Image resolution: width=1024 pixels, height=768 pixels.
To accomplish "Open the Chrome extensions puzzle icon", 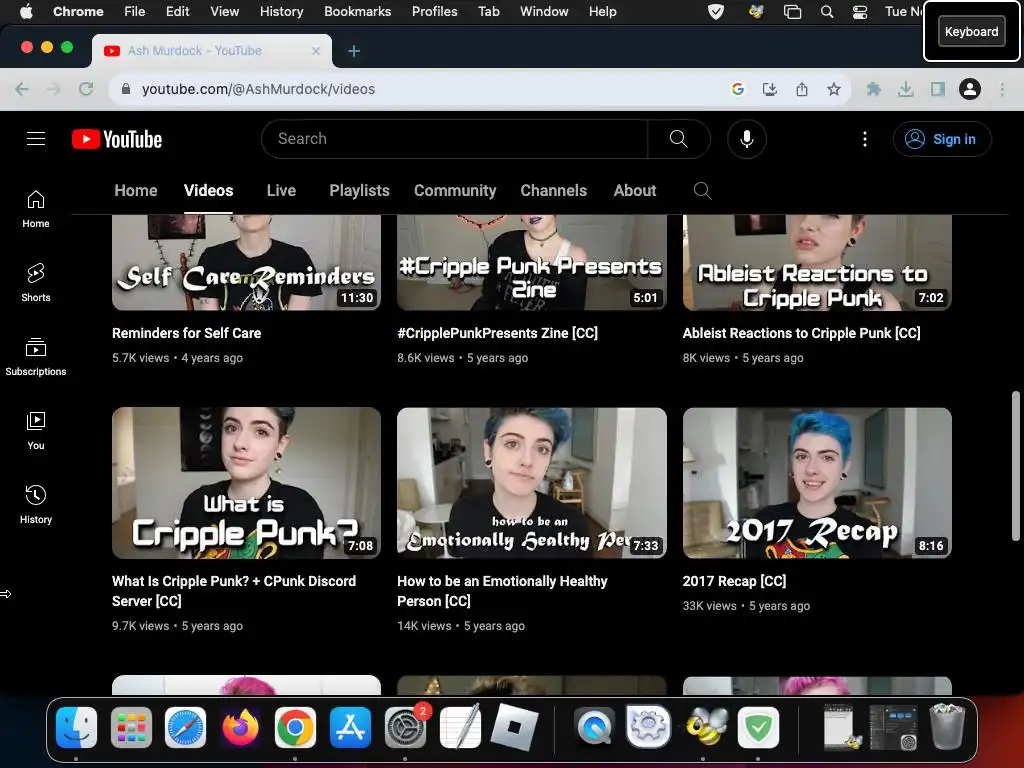I will coord(873,89).
